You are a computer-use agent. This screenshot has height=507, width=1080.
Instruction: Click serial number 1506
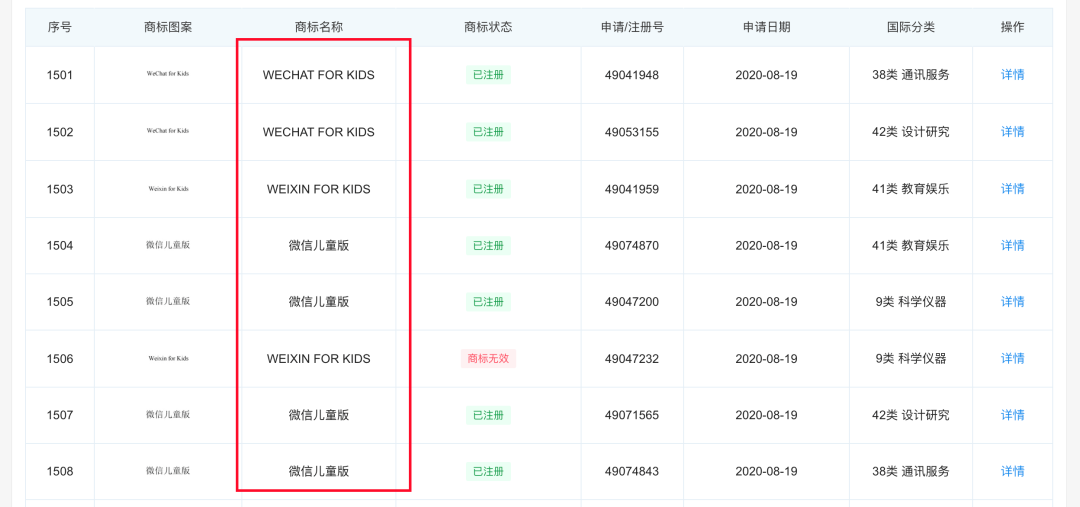(60, 358)
